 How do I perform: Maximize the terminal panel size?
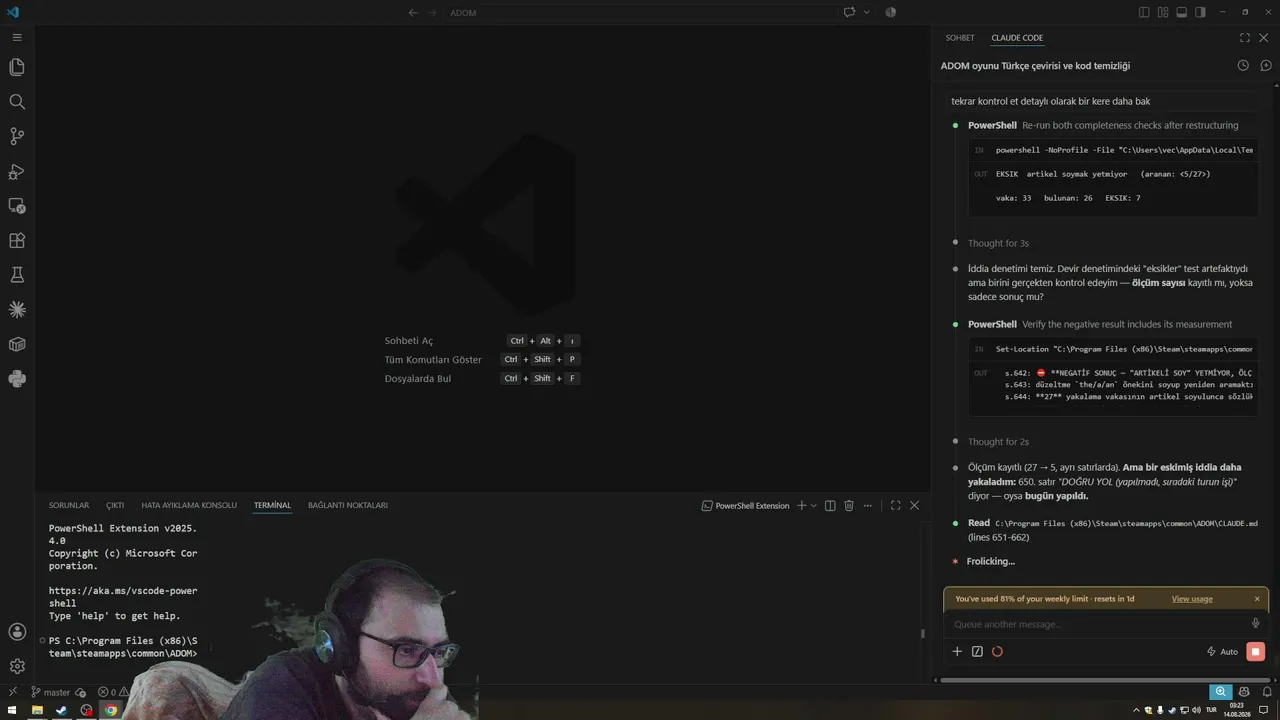click(x=895, y=506)
